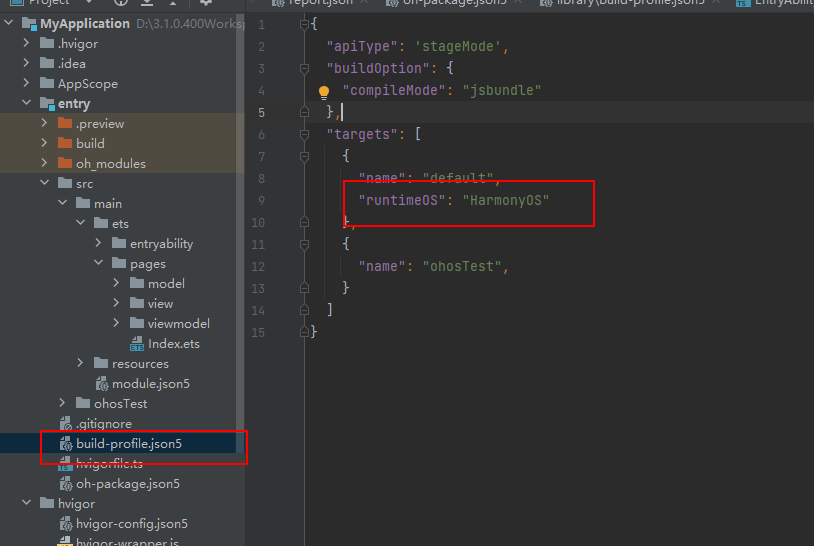Click the orange .preview folder icon
The image size is (814, 546).
(65, 124)
